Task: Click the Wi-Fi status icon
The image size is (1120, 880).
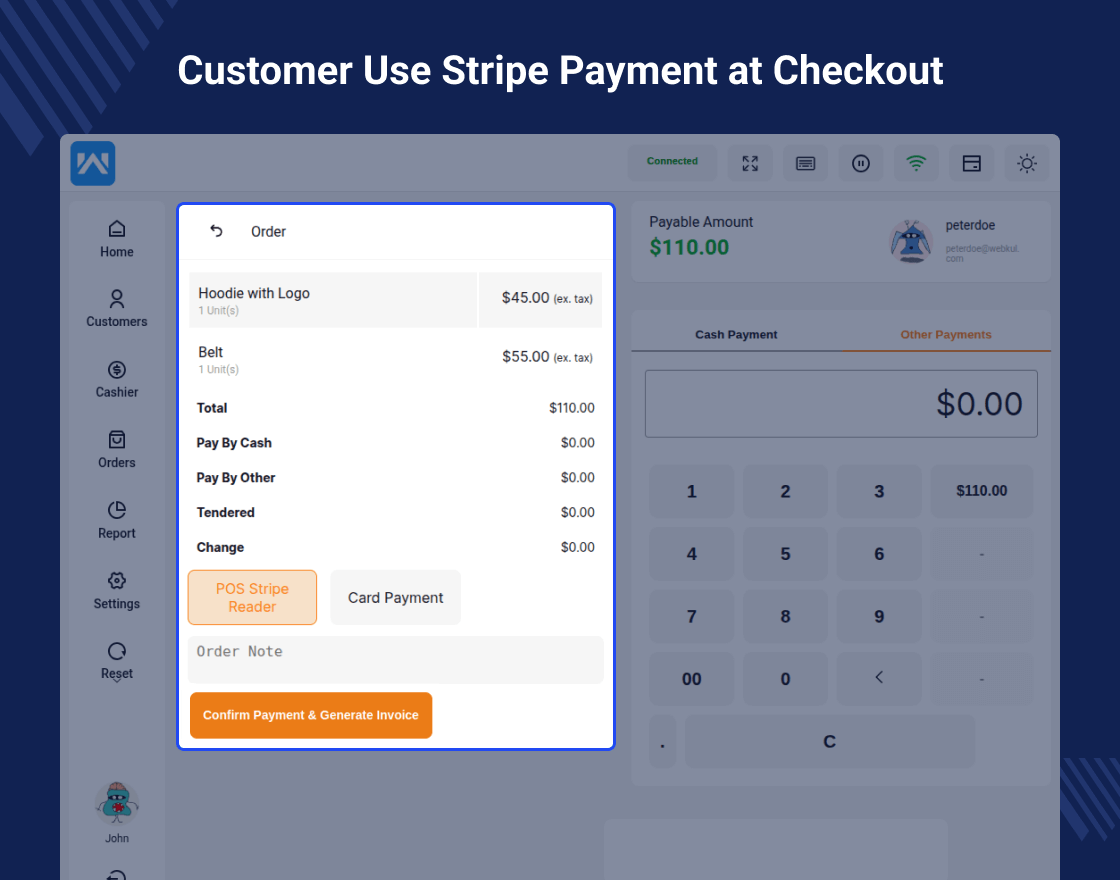Action: coord(916,163)
